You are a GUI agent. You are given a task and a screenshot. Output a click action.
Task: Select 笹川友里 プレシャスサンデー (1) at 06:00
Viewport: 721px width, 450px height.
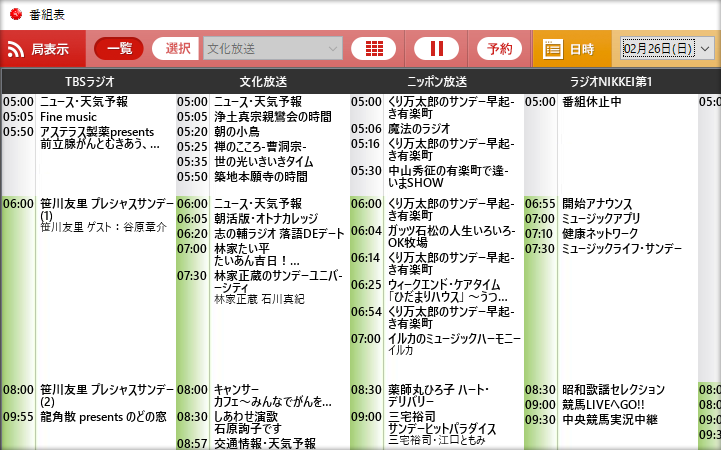[x=107, y=210]
